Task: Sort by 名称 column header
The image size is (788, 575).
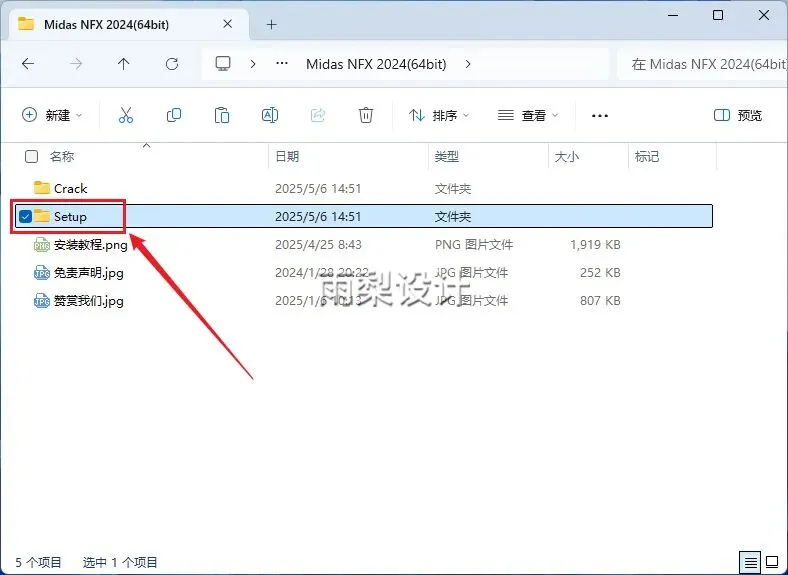Action: tap(62, 156)
